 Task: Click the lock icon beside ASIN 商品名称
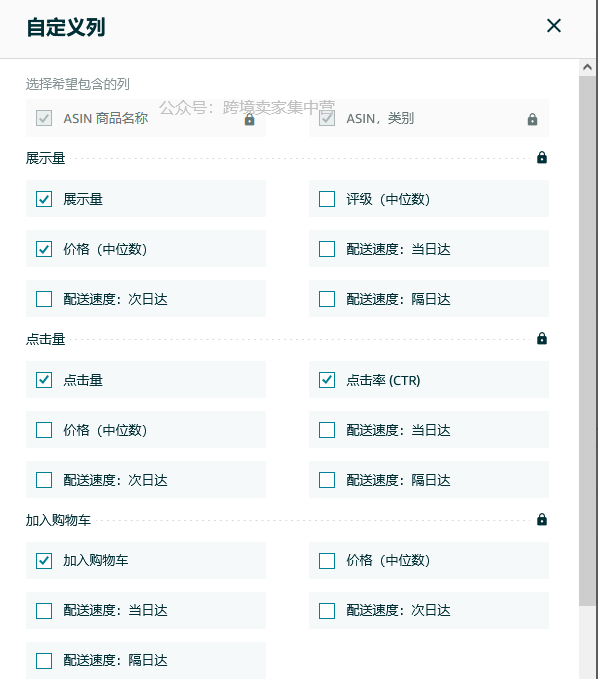point(249,120)
